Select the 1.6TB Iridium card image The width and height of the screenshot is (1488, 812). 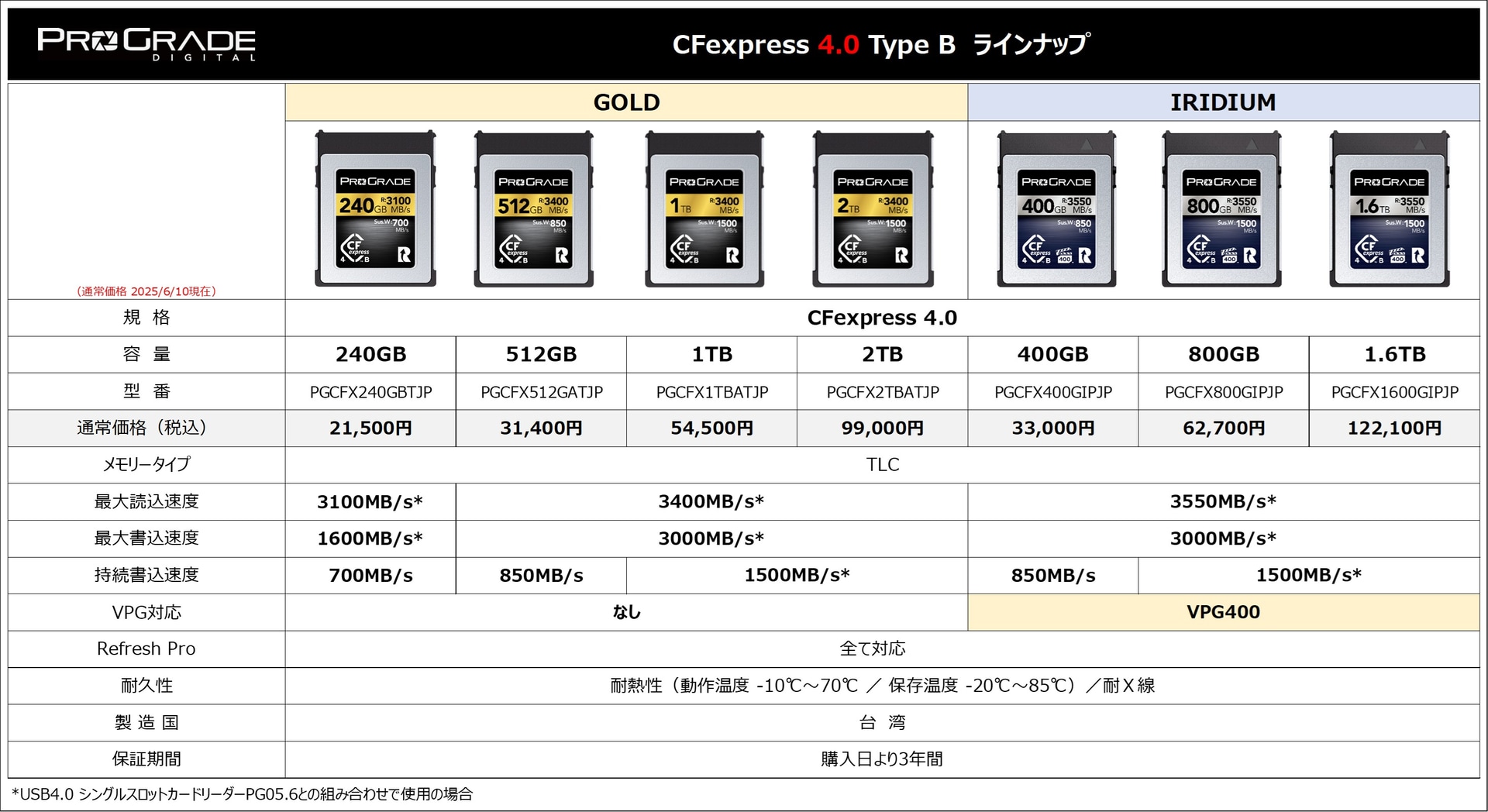point(1390,208)
